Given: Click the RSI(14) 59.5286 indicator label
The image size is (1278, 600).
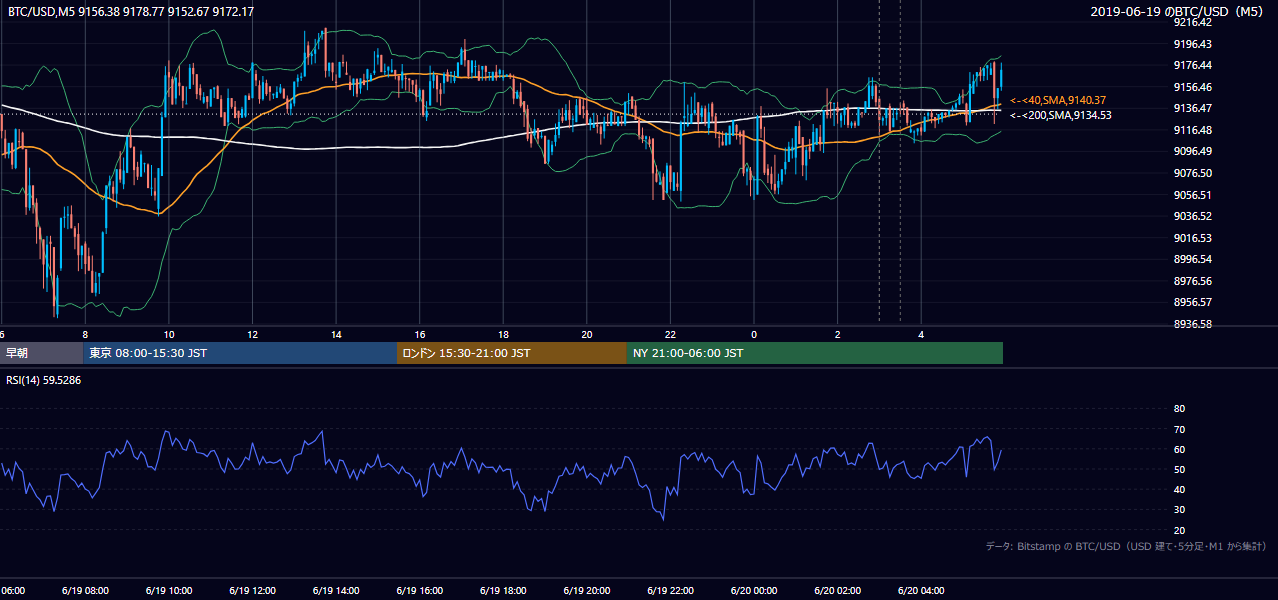Looking at the screenshot, I should pos(43,381).
